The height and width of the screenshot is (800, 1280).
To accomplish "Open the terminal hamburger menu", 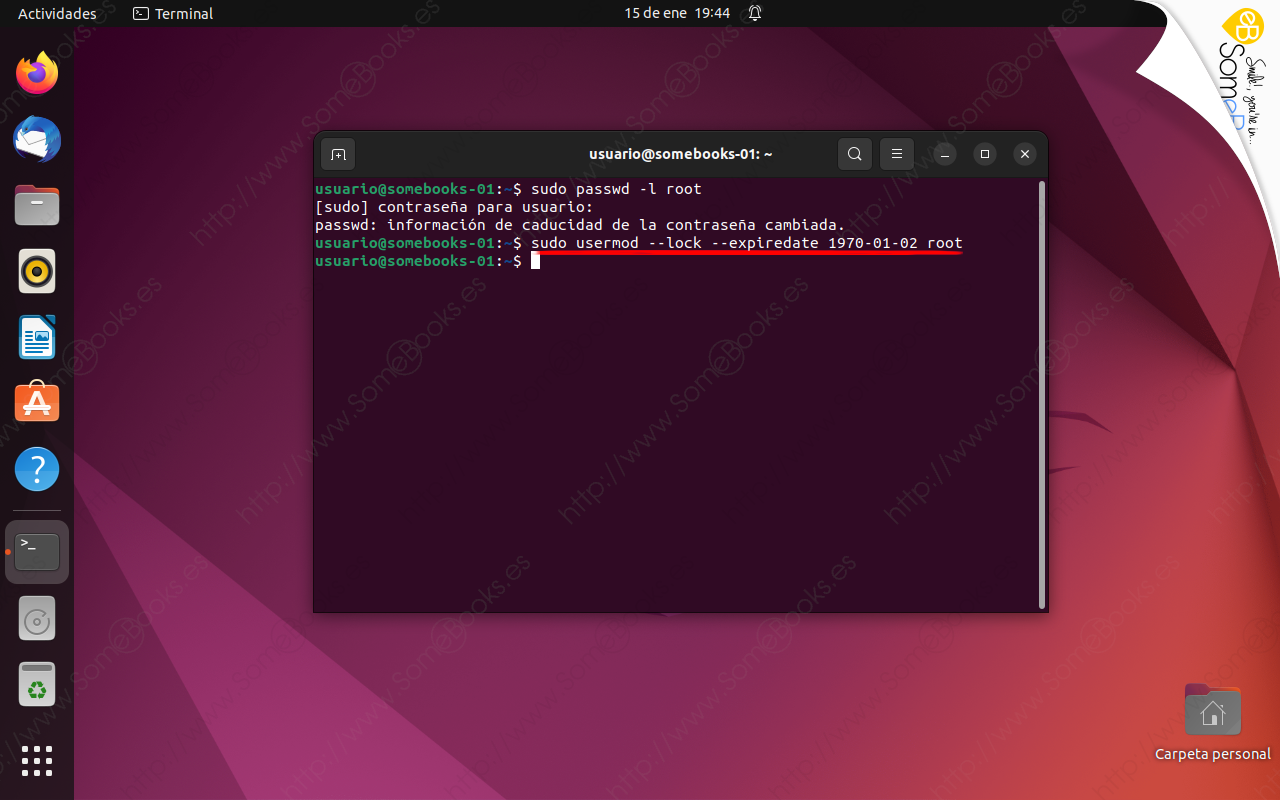I will click(896, 154).
